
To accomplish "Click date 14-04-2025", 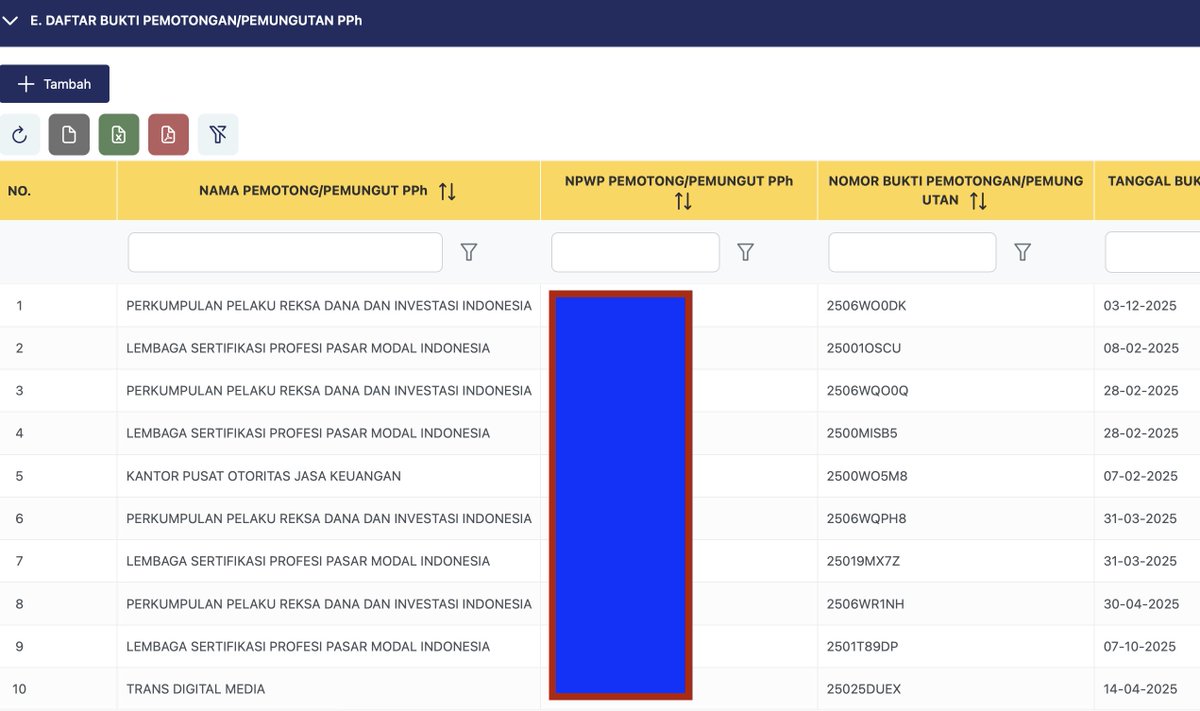I will click(x=1141, y=689).
